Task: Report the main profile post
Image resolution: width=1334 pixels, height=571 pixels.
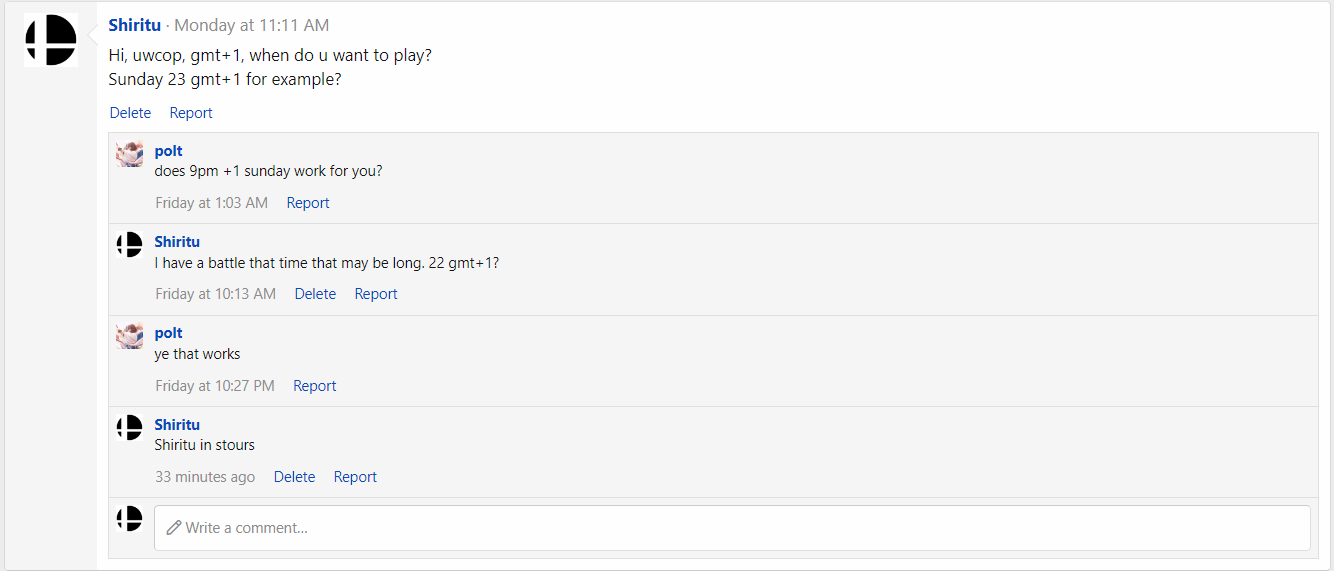Action: coord(191,113)
